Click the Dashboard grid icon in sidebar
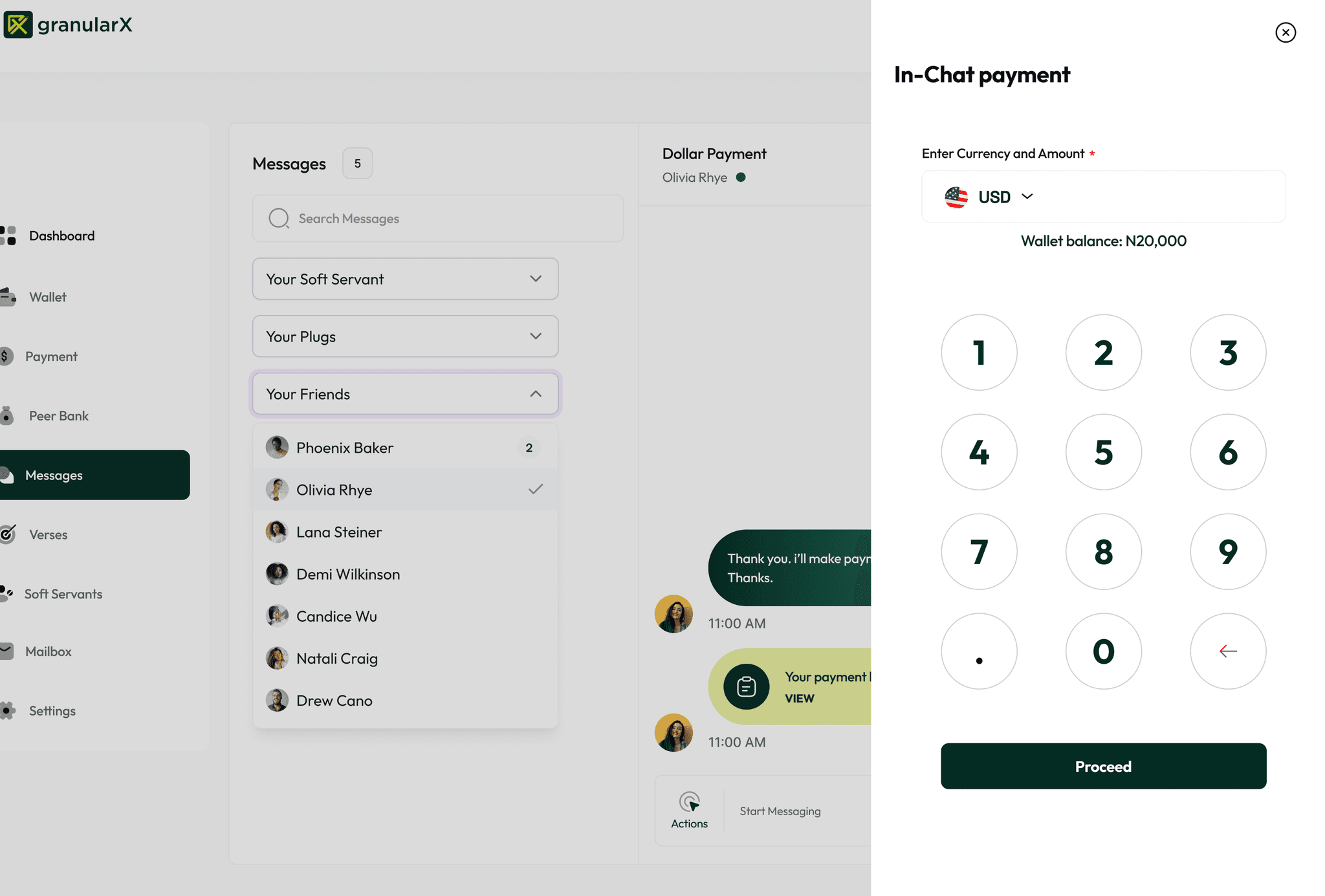This screenshot has width=1325, height=896. click(8, 235)
